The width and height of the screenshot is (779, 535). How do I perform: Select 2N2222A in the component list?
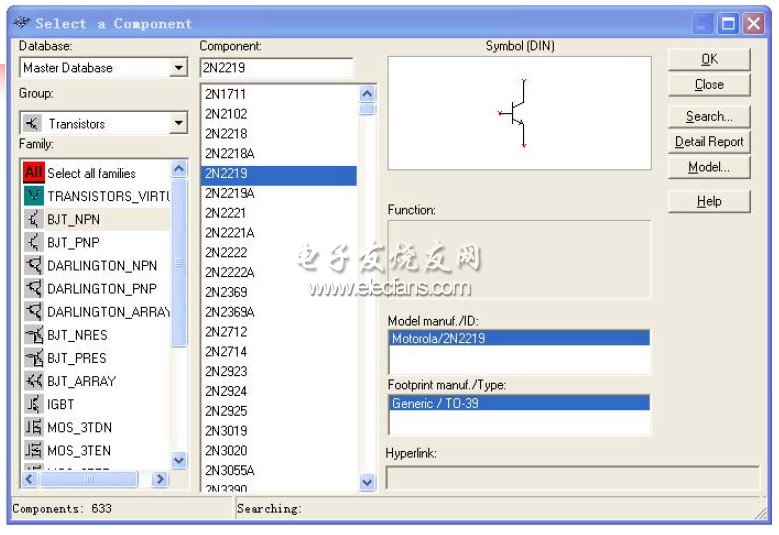point(230,272)
